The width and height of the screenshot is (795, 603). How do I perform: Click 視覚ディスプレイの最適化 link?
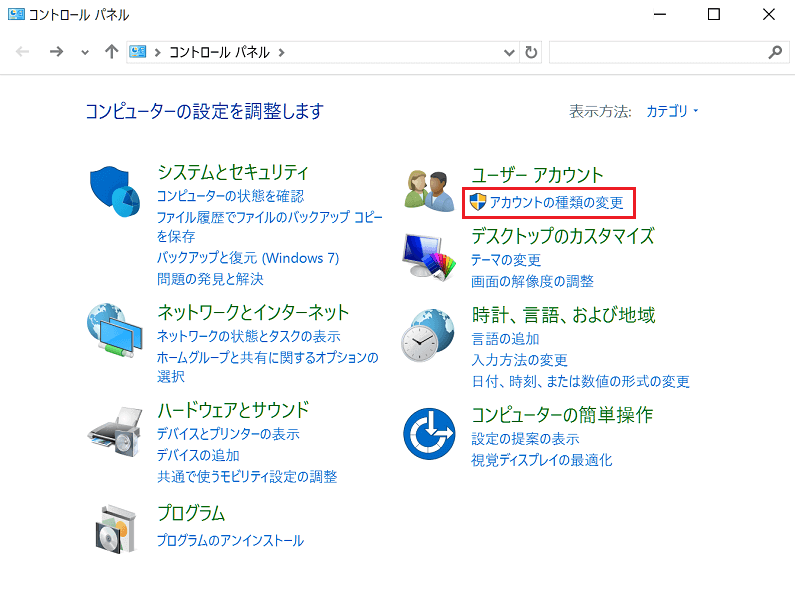click(541, 460)
